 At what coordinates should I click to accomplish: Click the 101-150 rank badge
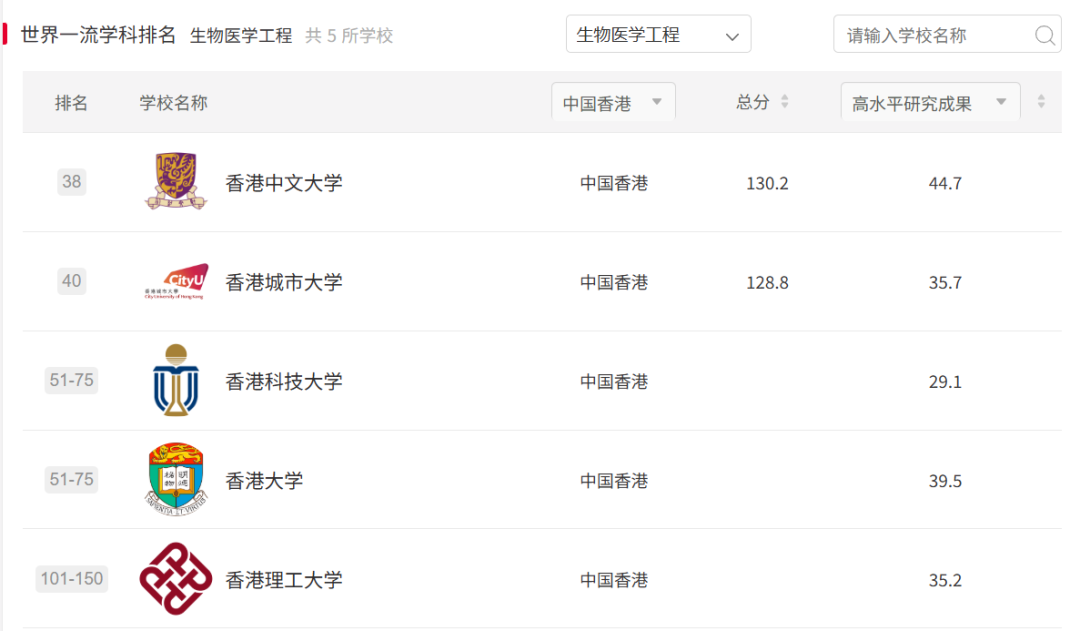pyautogui.click(x=71, y=579)
